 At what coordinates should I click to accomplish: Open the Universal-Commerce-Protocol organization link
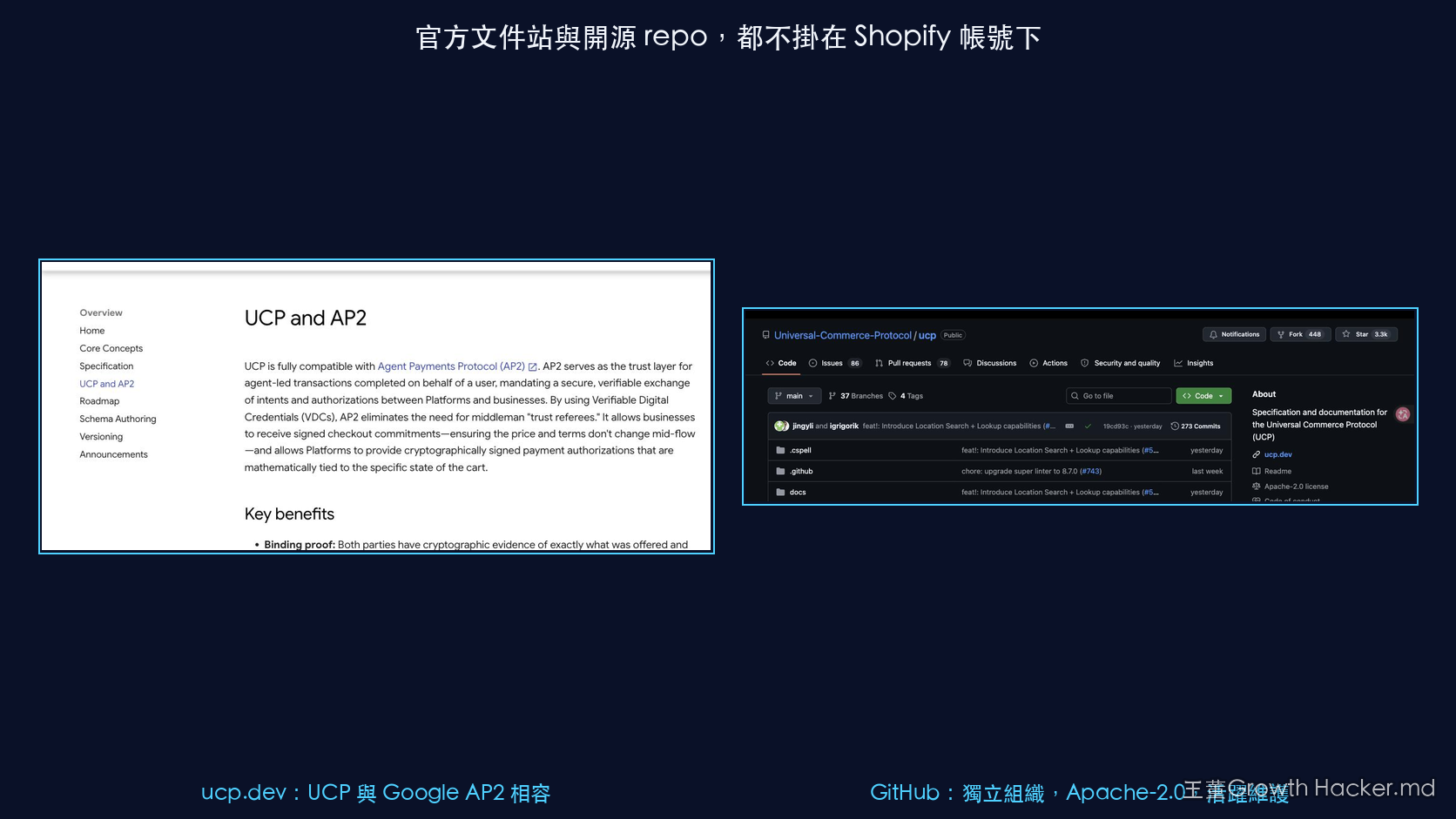click(x=842, y=335)
